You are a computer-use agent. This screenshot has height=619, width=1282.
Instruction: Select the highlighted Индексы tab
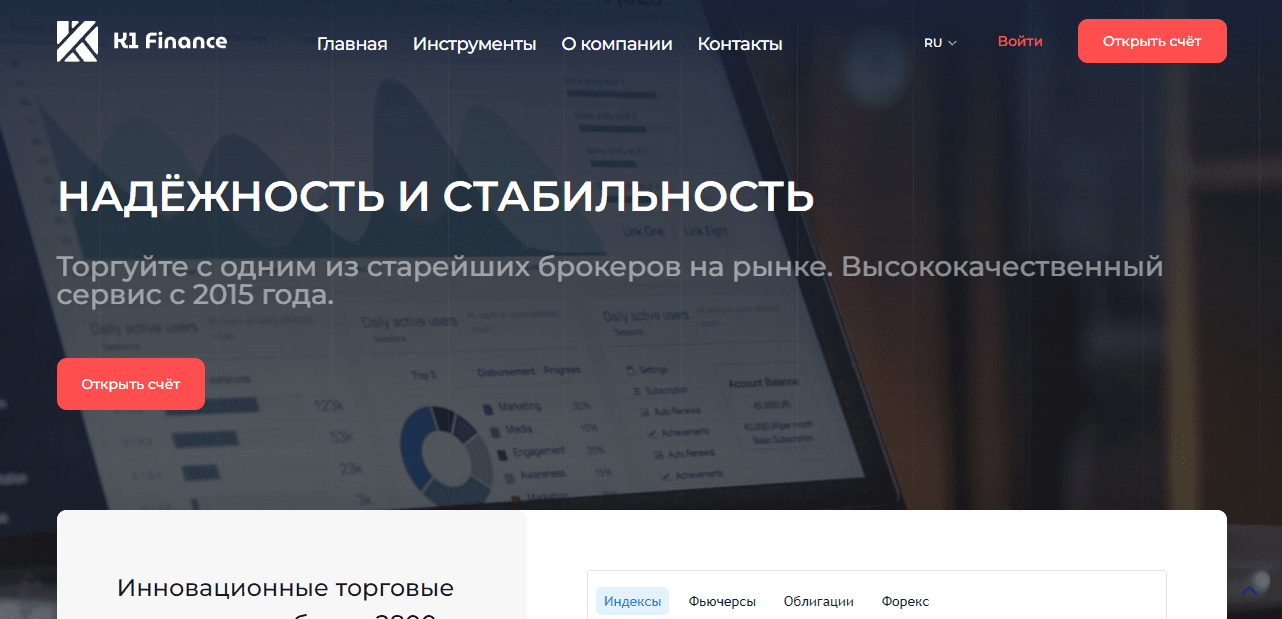[x=632, y=600]
